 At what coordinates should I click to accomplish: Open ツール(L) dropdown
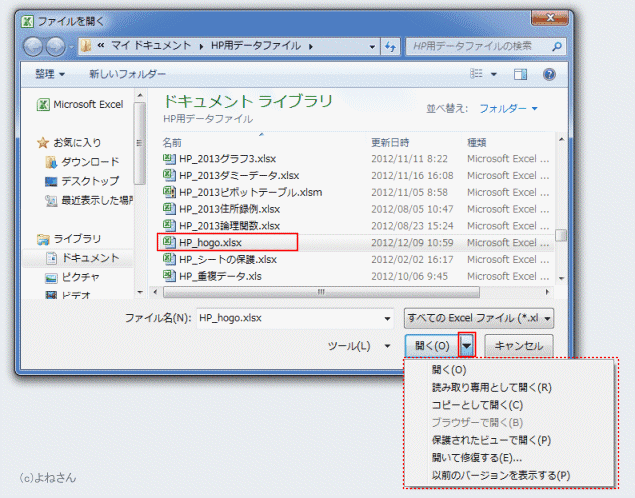[x=359, y=346]
